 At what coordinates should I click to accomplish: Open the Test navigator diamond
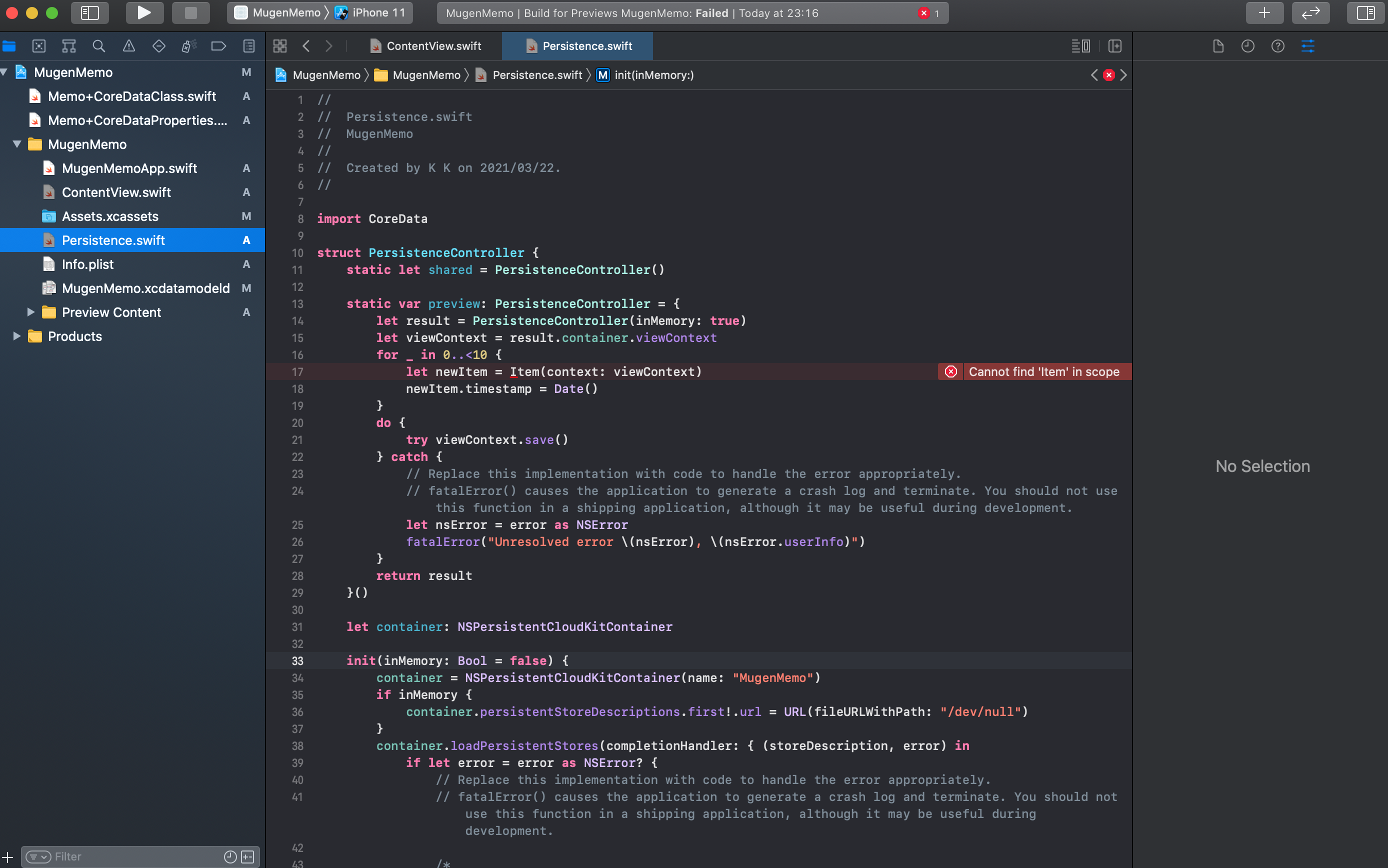[x=159, y=46]
